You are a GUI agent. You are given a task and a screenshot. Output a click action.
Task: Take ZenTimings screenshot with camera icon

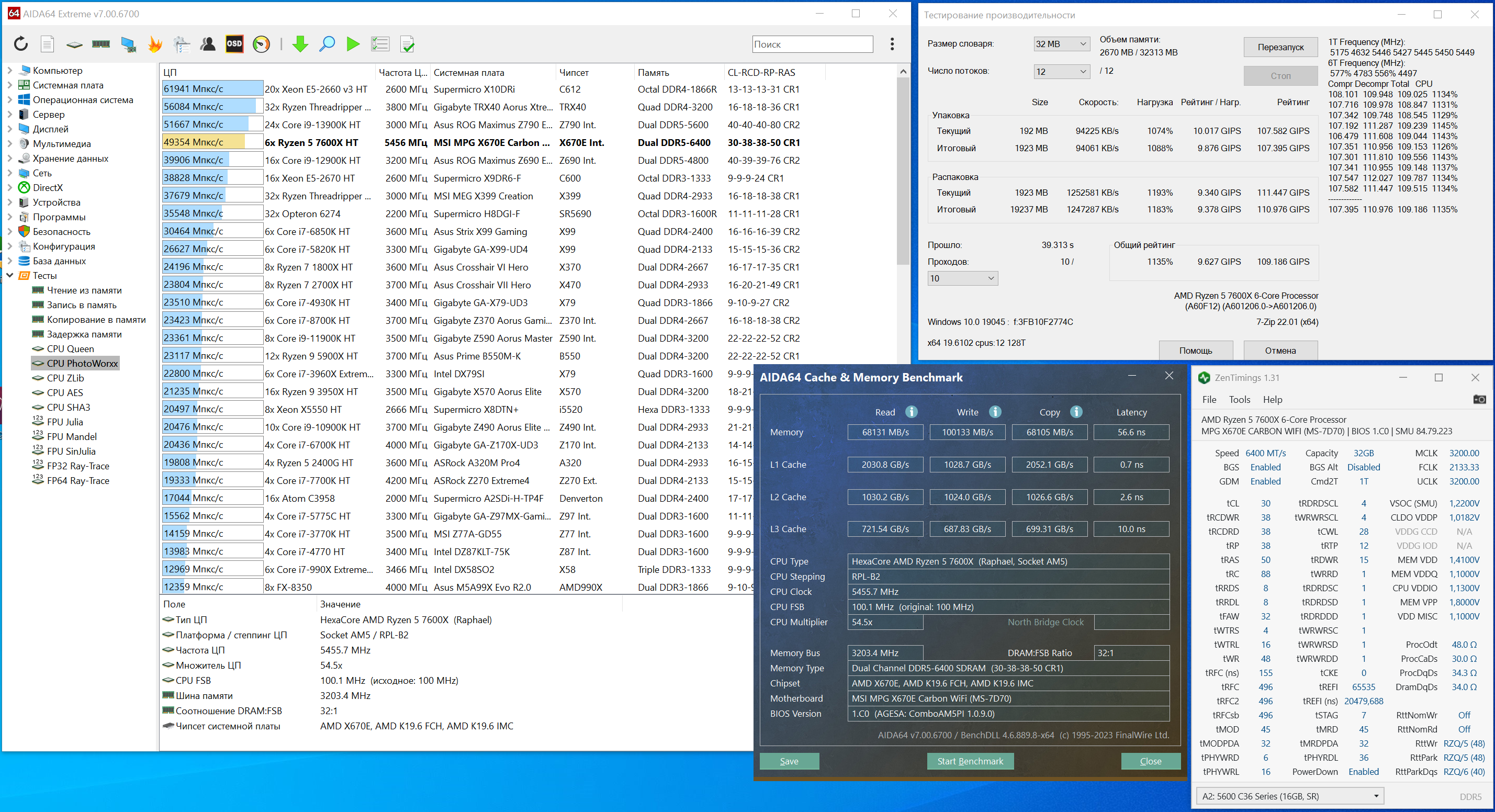pyautogui.click(x=1479, y=399)
